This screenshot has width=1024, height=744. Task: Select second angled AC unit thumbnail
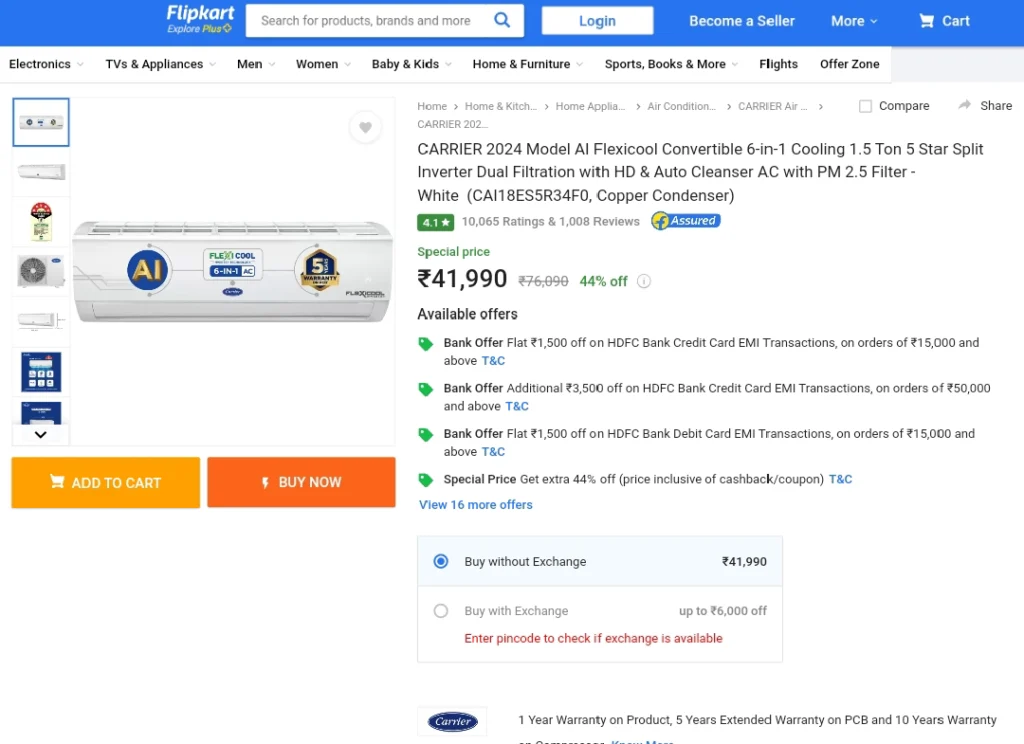click(40, 172)
